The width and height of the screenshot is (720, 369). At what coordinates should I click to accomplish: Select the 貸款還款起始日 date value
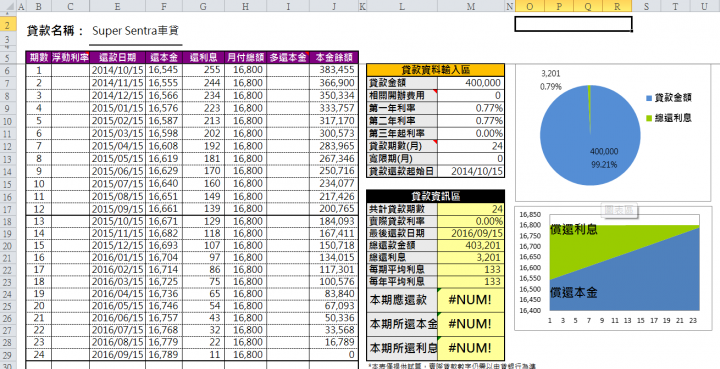tap(471, 171)
